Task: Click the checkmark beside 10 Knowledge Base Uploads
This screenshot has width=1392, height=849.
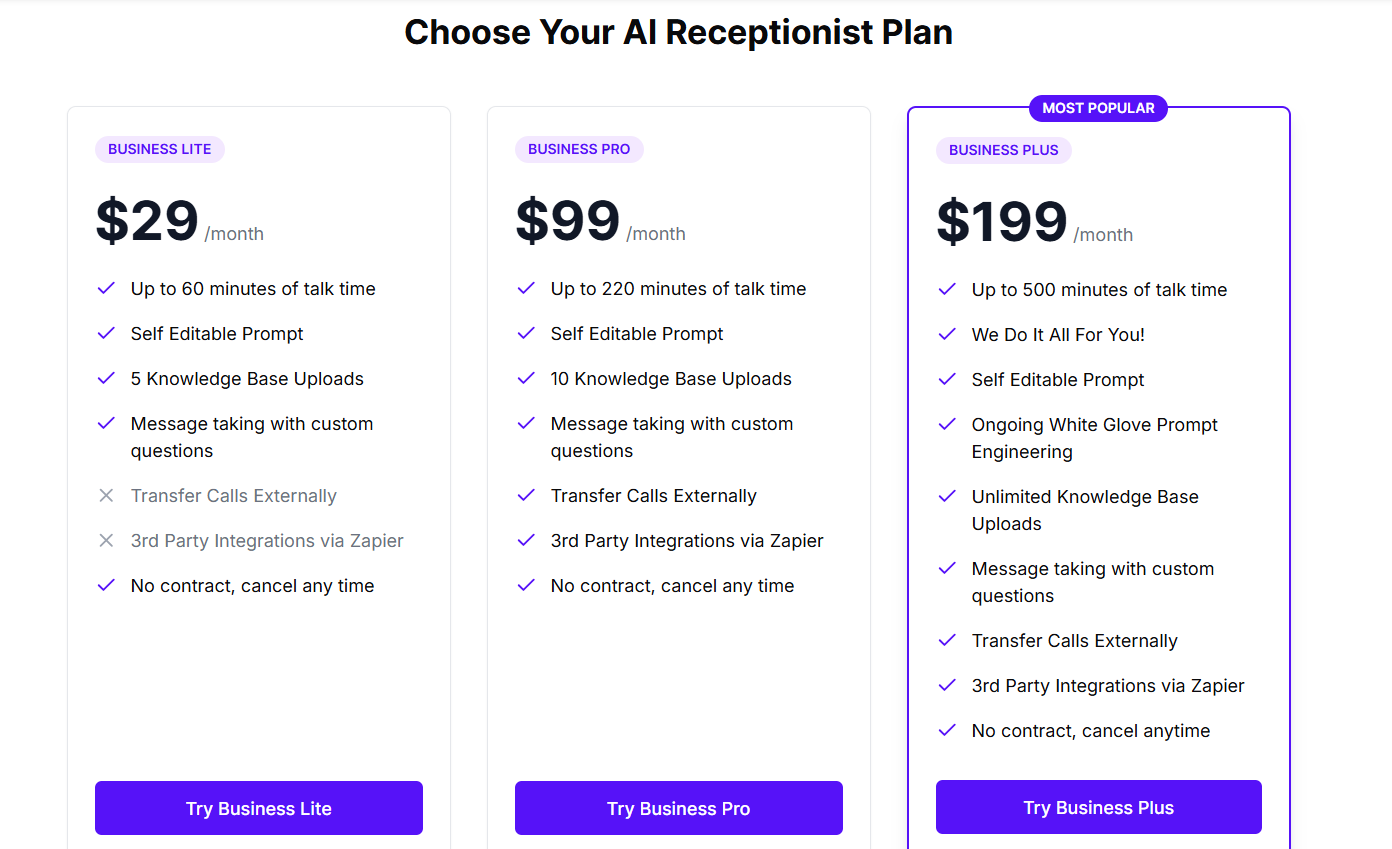Action: tap(526, 378)
